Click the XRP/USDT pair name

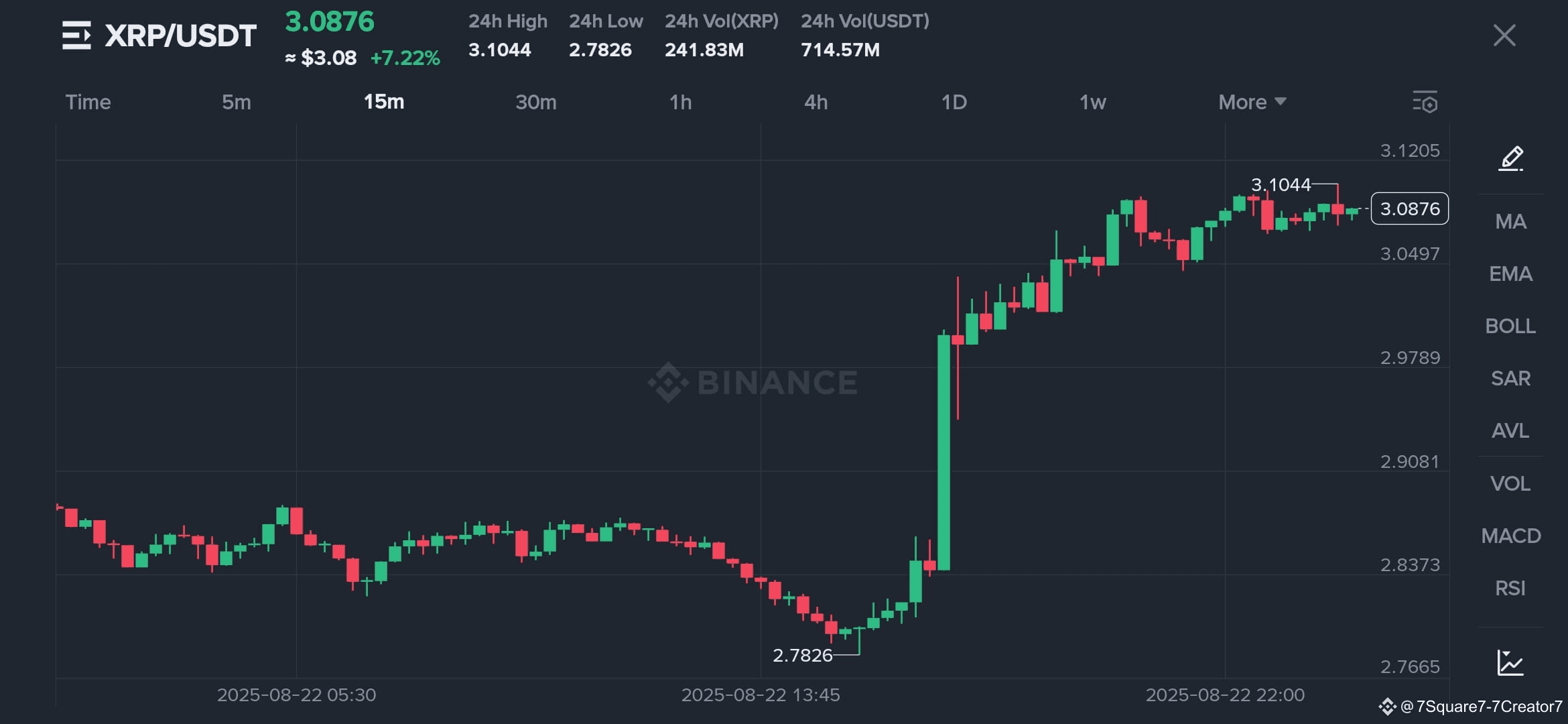[180, 36]
